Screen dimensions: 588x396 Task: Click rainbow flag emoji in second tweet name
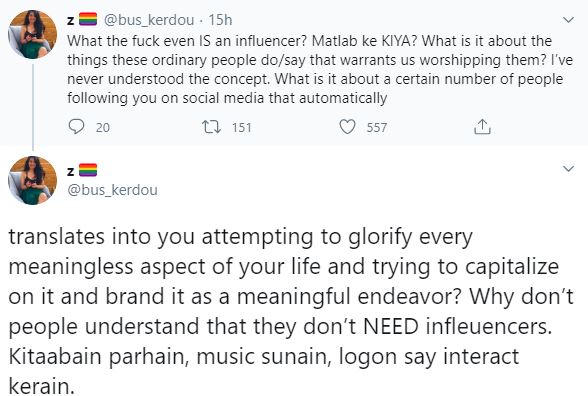click(88, 170)
